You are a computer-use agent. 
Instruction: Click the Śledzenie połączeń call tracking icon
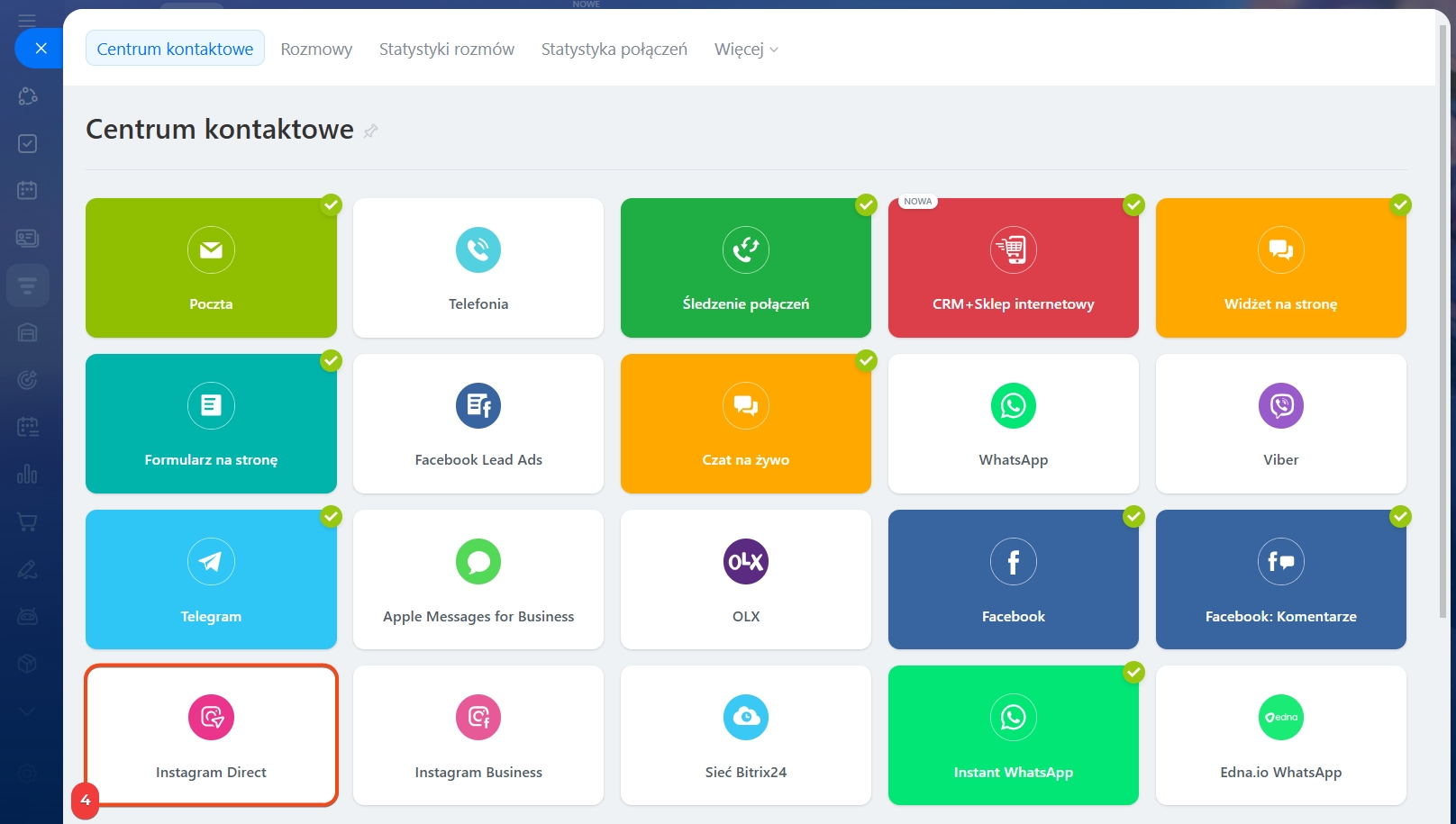pyautogui.click(x=746, y=249)
